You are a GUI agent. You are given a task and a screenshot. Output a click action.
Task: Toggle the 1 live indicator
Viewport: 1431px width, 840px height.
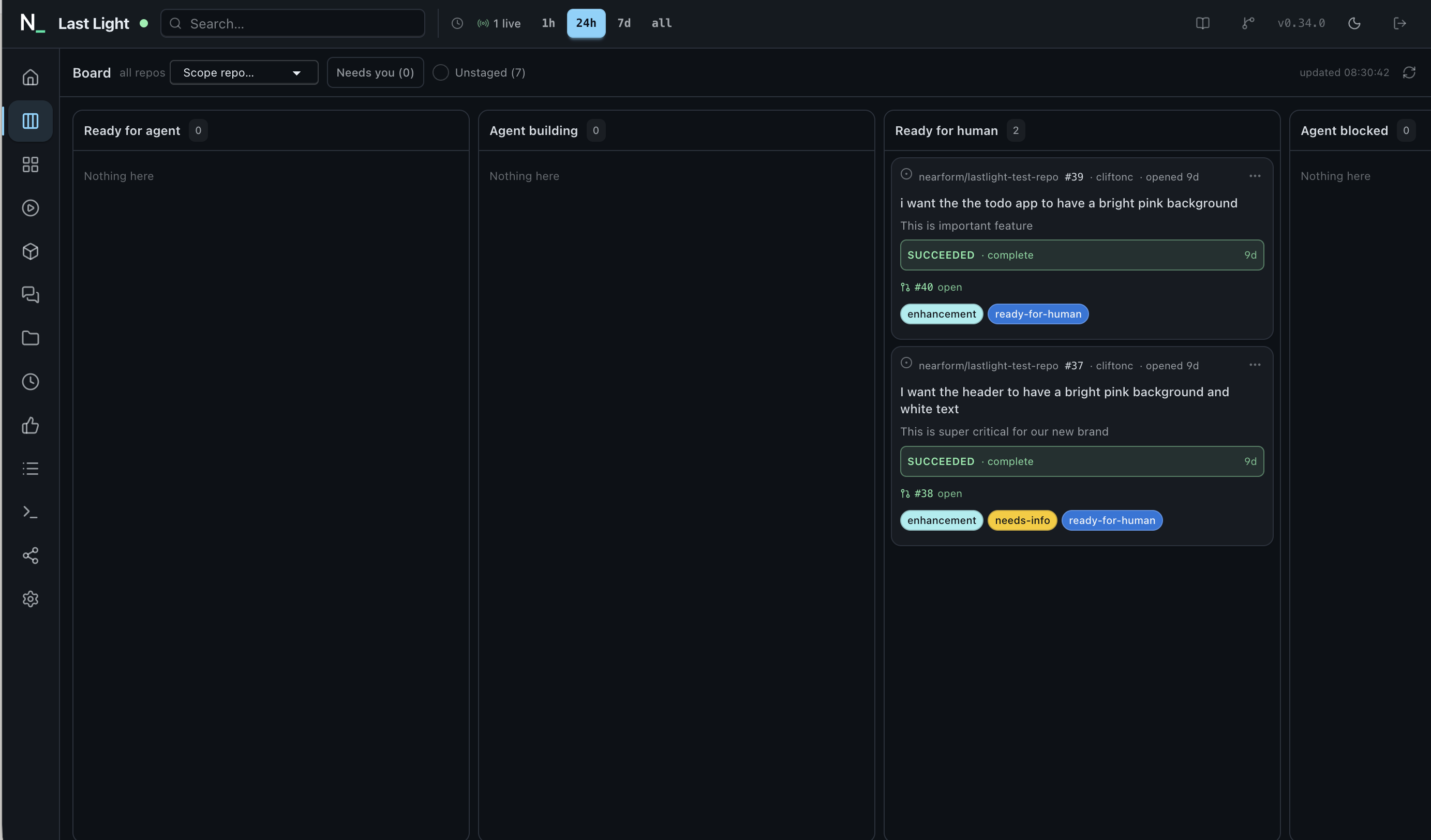pyautogui.click(x=499, y=23)
